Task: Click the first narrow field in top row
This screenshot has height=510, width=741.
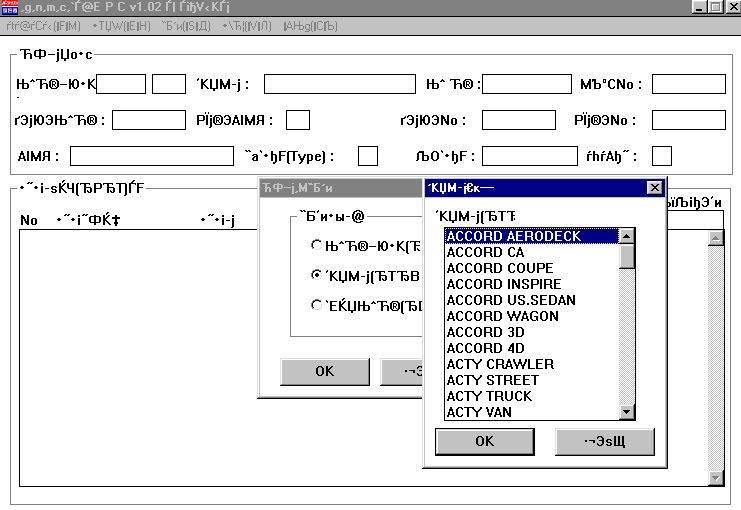Action: click(121, 84)
